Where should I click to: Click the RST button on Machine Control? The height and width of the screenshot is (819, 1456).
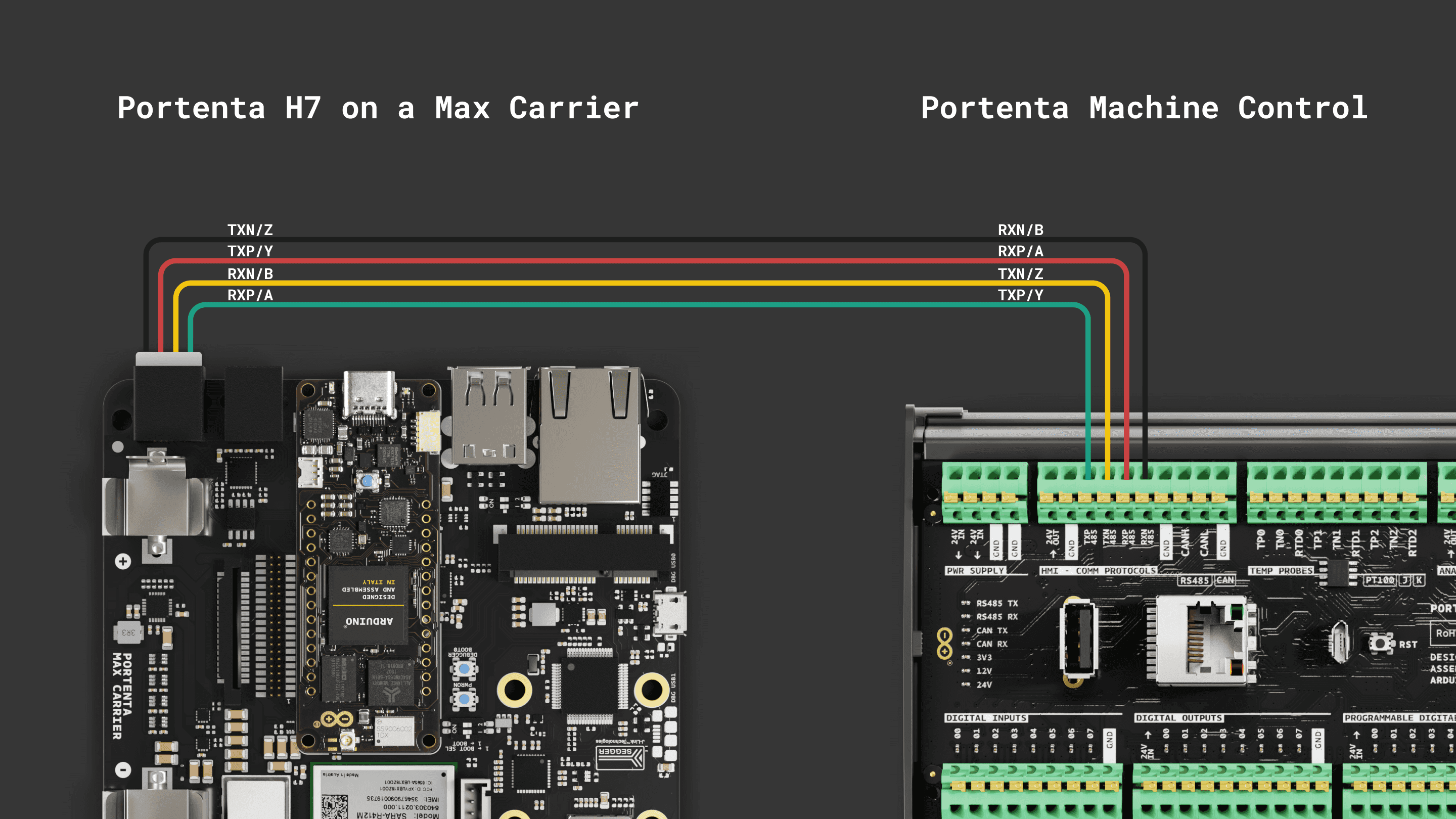pos(1381,643)
